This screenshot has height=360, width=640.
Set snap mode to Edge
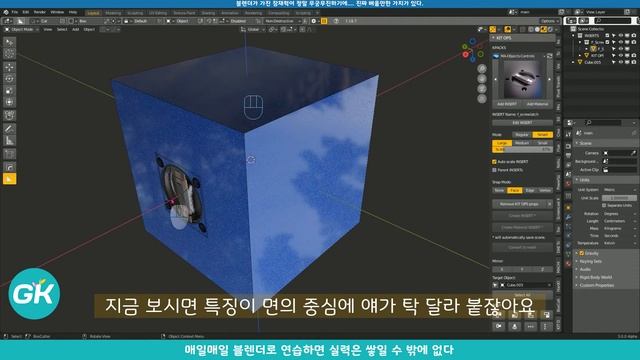530,190
